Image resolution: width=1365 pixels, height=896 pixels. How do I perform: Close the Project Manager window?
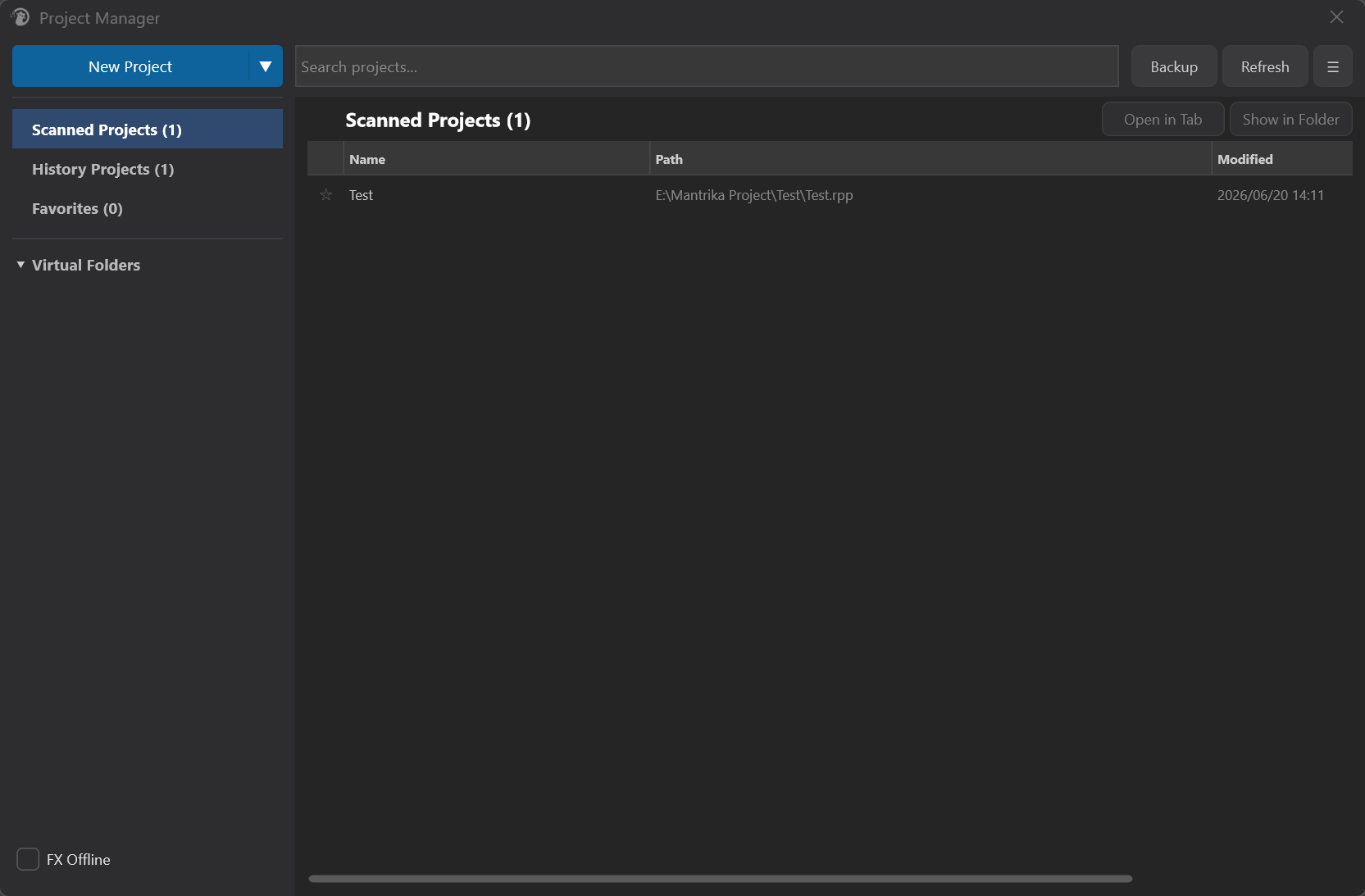point(1336,17)
